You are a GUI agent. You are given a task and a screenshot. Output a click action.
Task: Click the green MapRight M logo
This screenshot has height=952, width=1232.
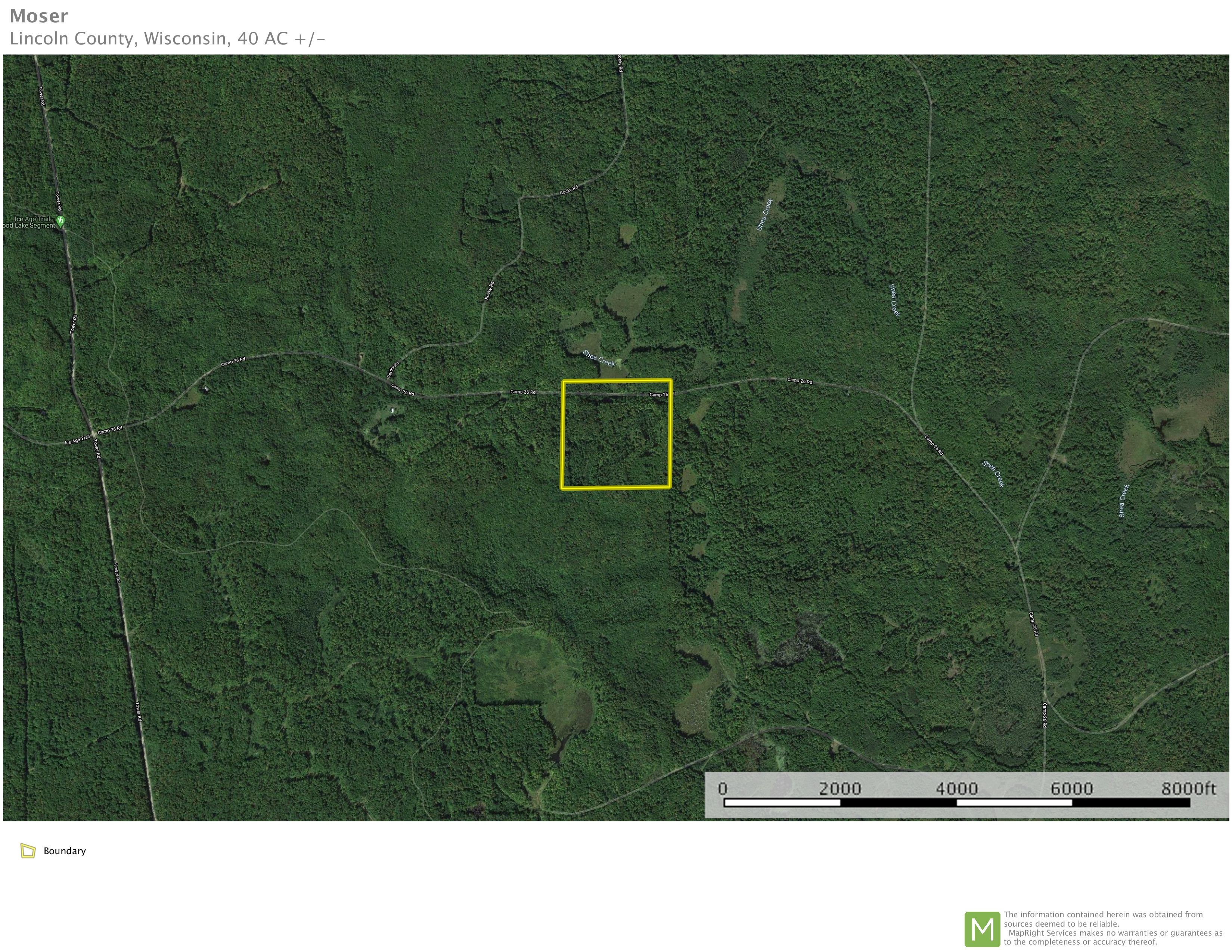pos(982,929)
